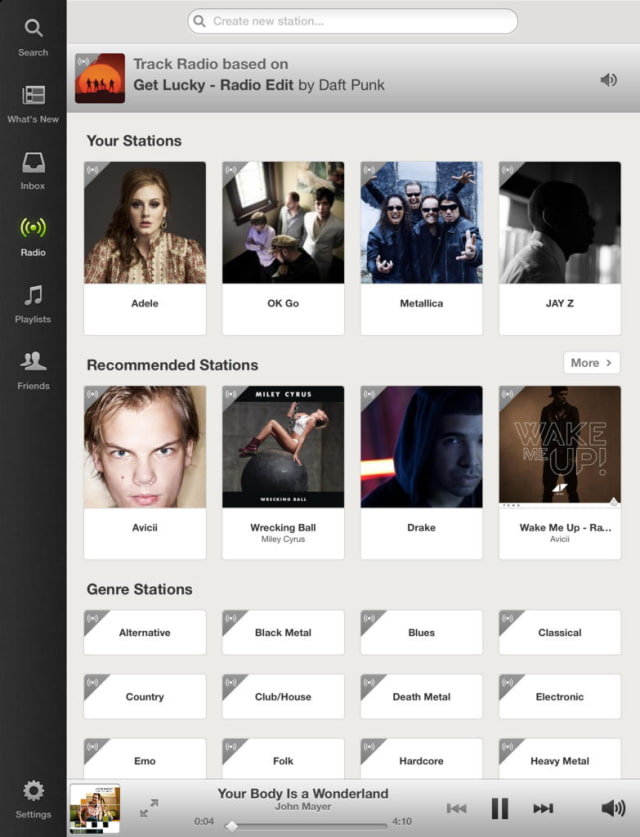This screenshot has height=837, width=640.
Task: Click the Create new station search field
Action: point(352,21)
